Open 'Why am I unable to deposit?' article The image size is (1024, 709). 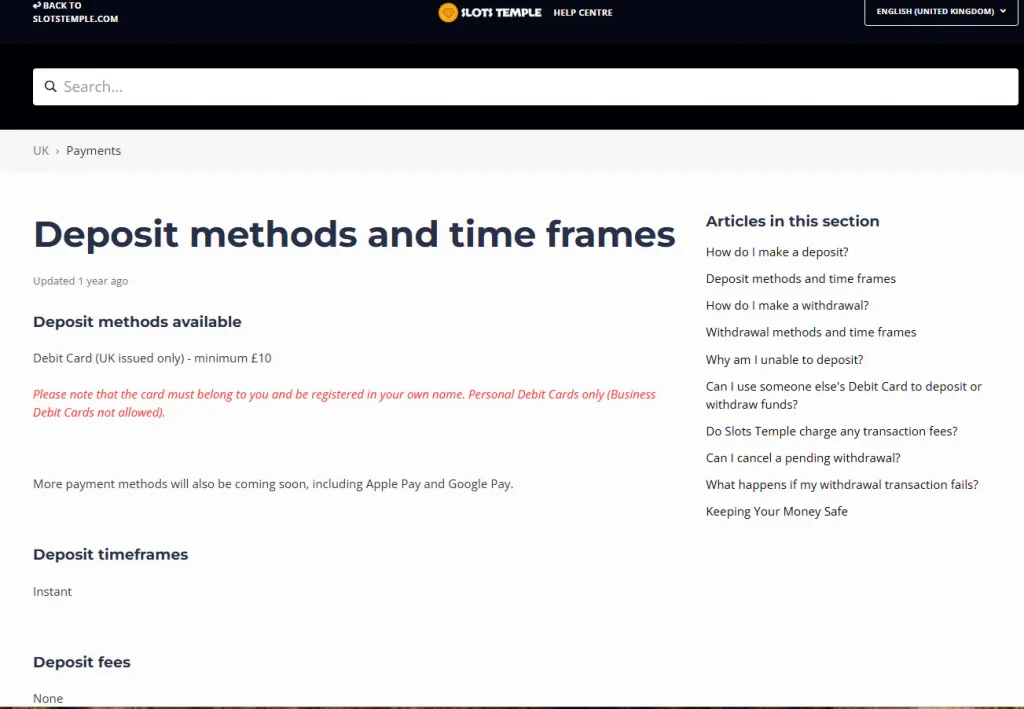click(x=784, y=360)
